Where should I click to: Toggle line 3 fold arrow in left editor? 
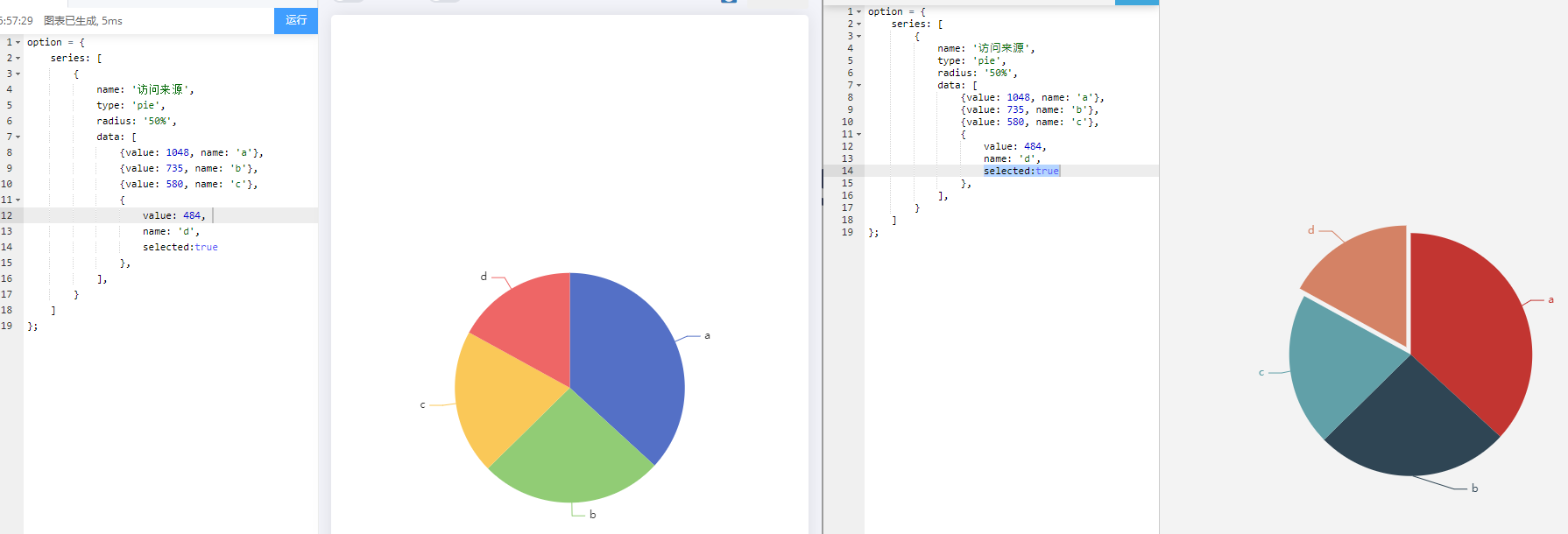pyautogui.click(x=18, y=74)
